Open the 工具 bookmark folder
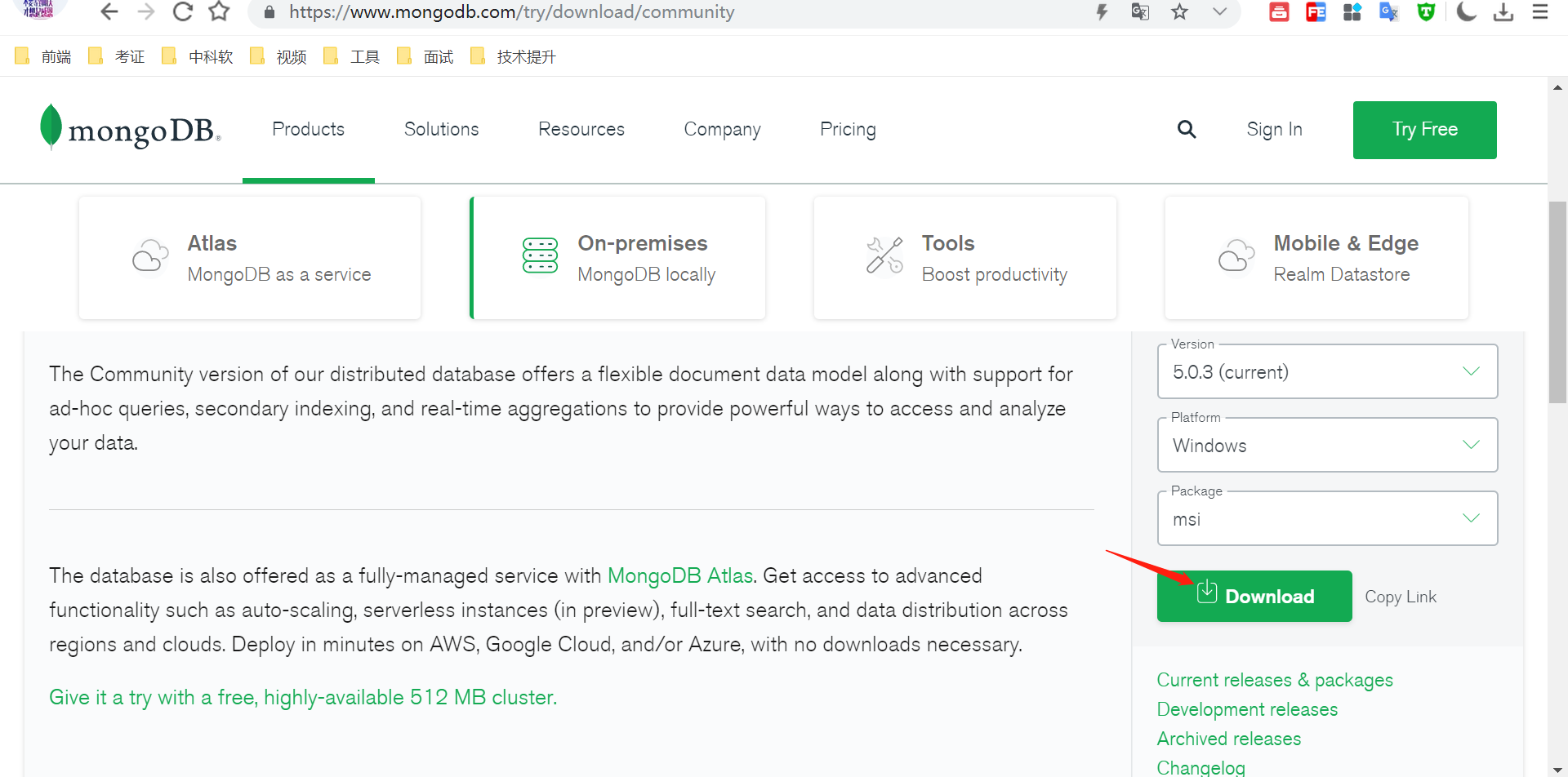Viewport: 1568px width, 777px height. coord(352,56)
